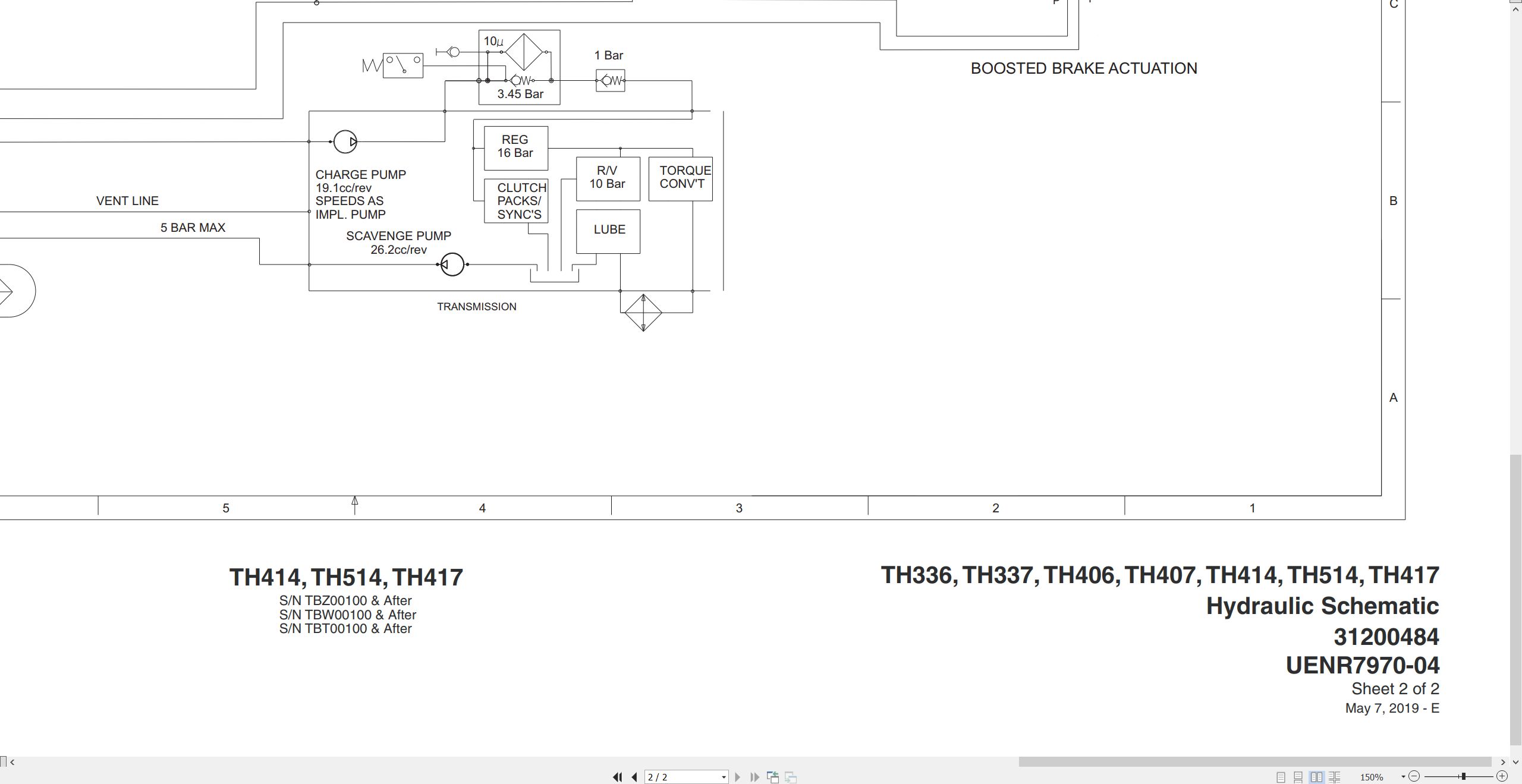Click the next view icon
The image size is (1522, 784).
tap(791, 777)
